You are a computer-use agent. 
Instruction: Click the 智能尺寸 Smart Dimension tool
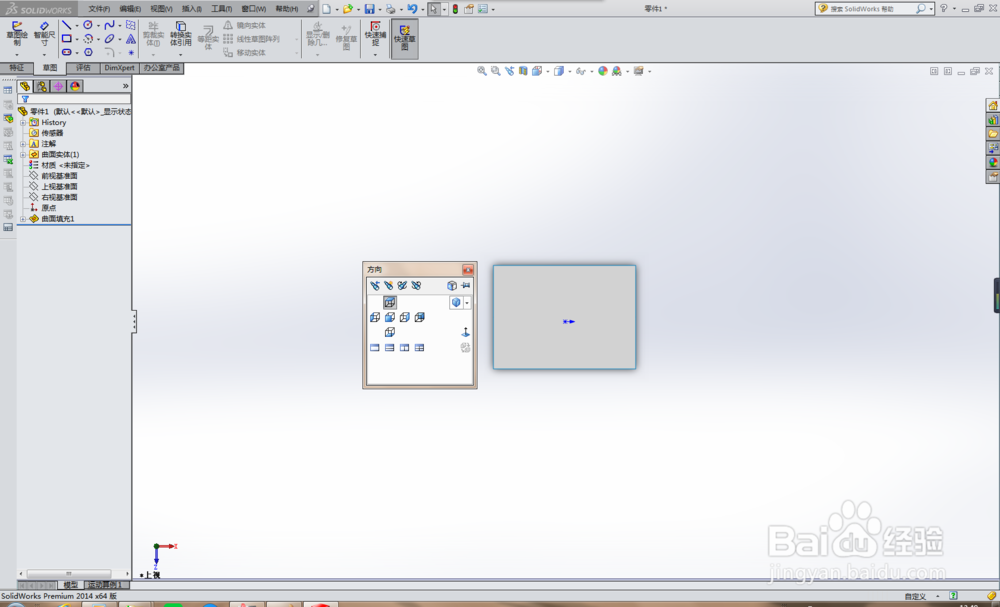(45, 33)
